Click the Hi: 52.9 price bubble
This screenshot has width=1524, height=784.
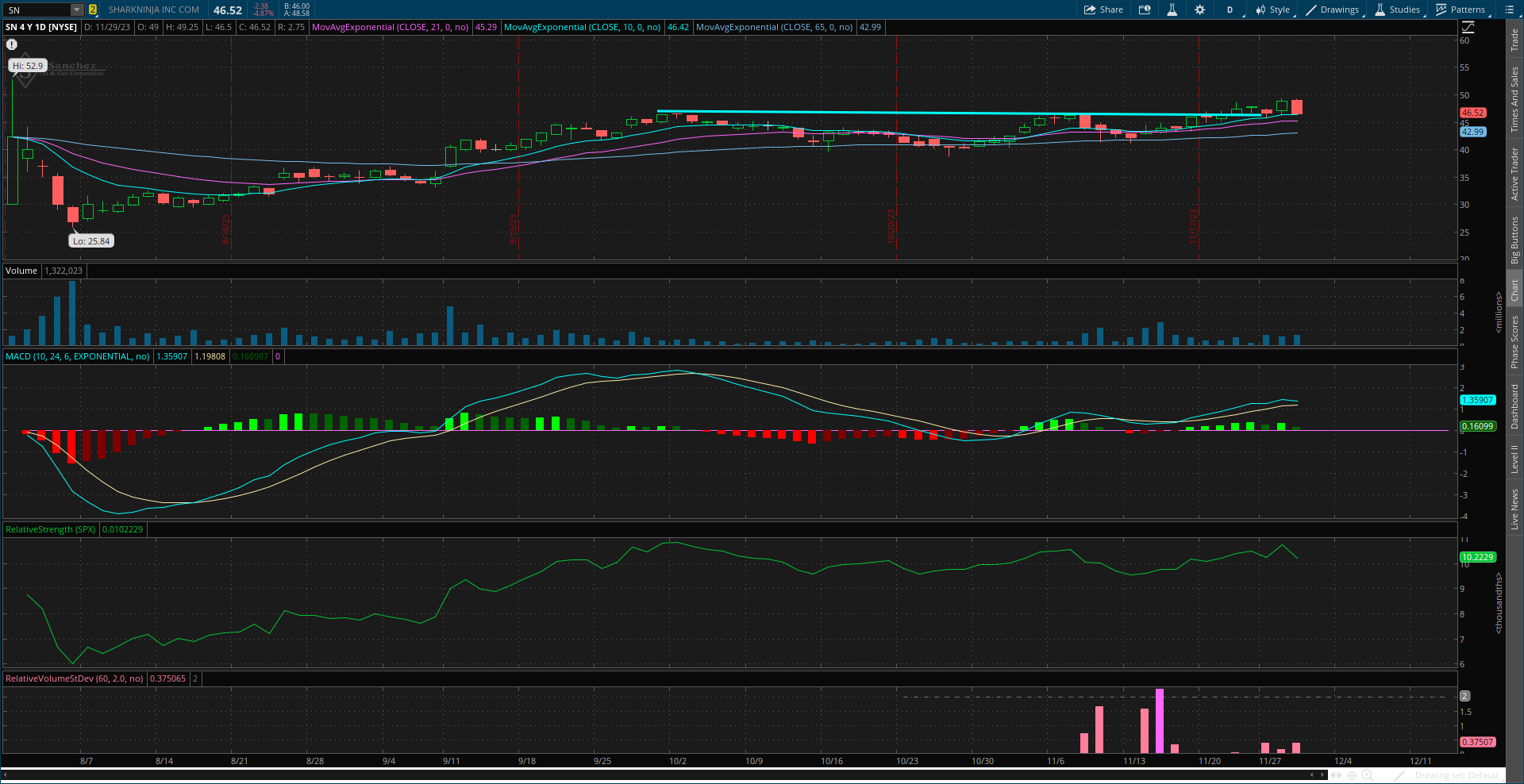pyautogui.click(x=28, y=66)
